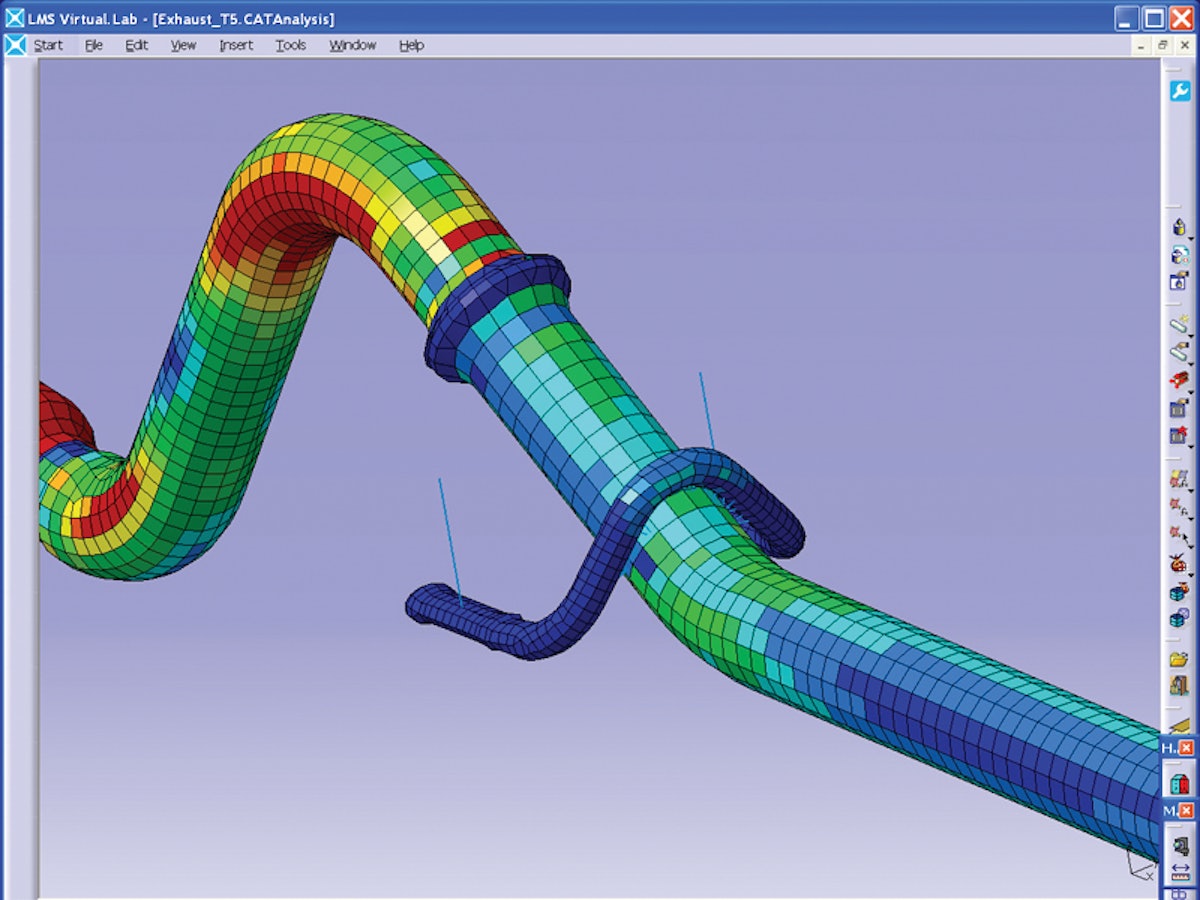Click the door exit icon below folder

1178,686
